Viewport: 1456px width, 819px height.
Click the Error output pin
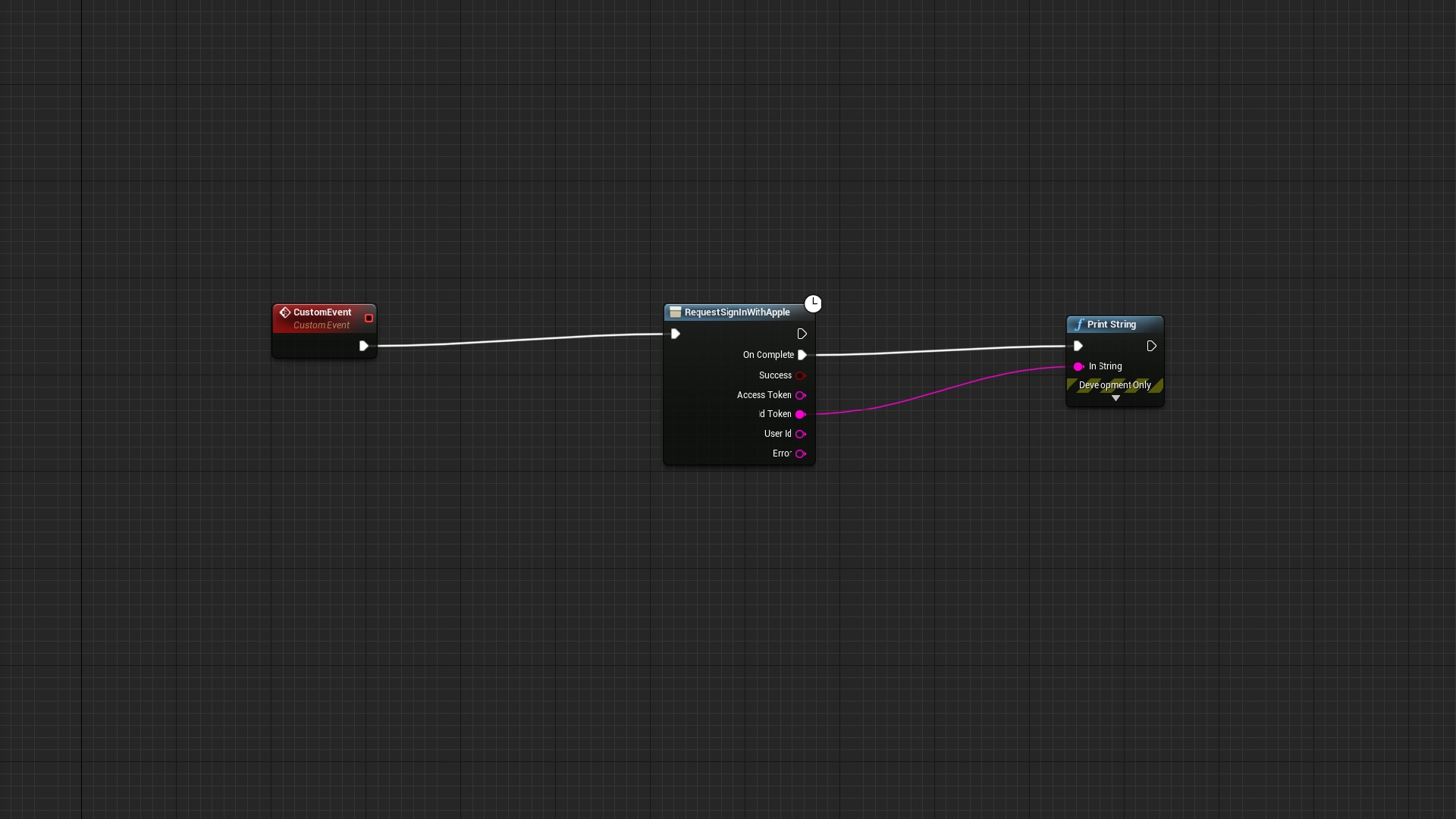point(800,453)
